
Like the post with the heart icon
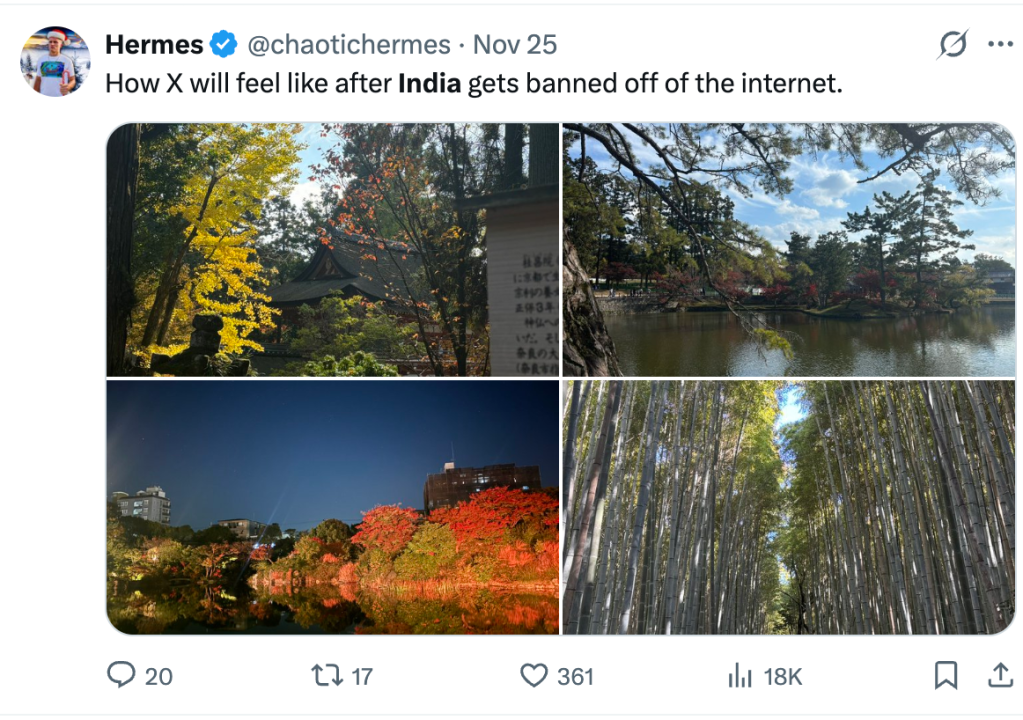[x=534, y=676]
